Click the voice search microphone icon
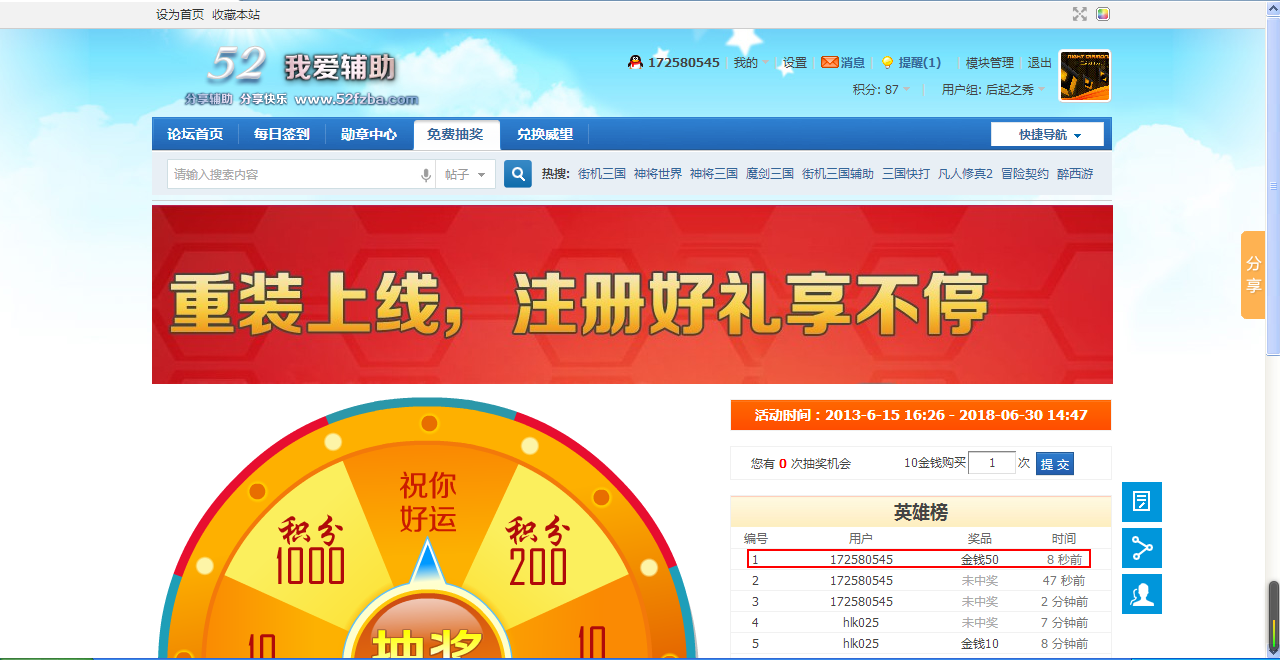This screenshot has height=660, width=1280. coord(426,175)
